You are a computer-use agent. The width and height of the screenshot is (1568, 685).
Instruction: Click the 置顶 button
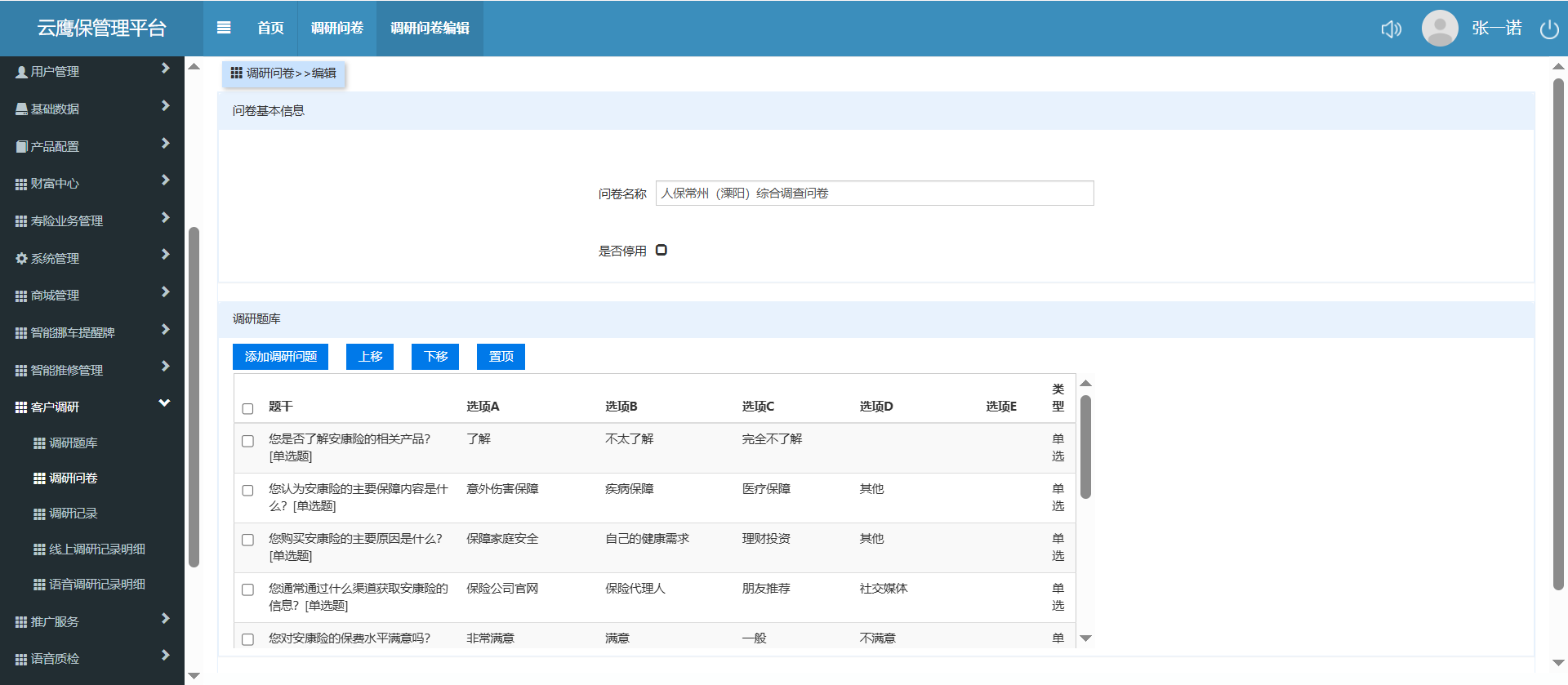pyautogui.click(x=501, y=357)
